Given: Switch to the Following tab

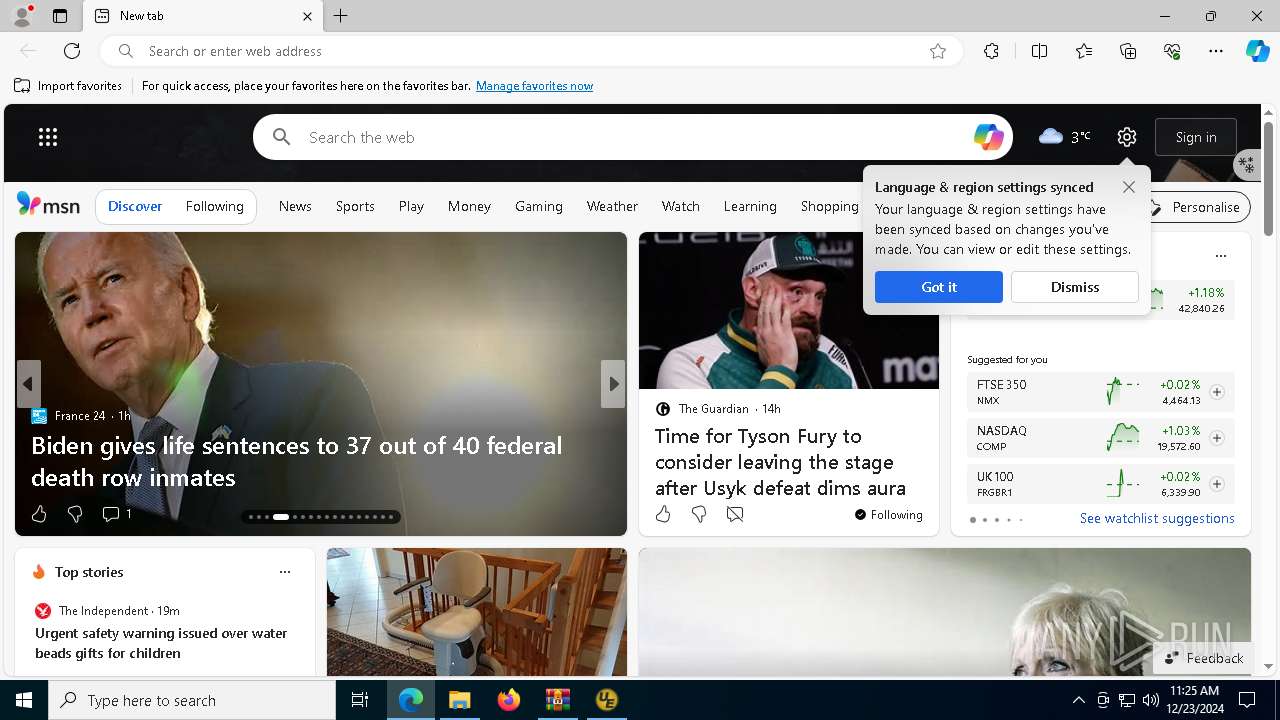Looking at the screenshot, I should [215, 206].
